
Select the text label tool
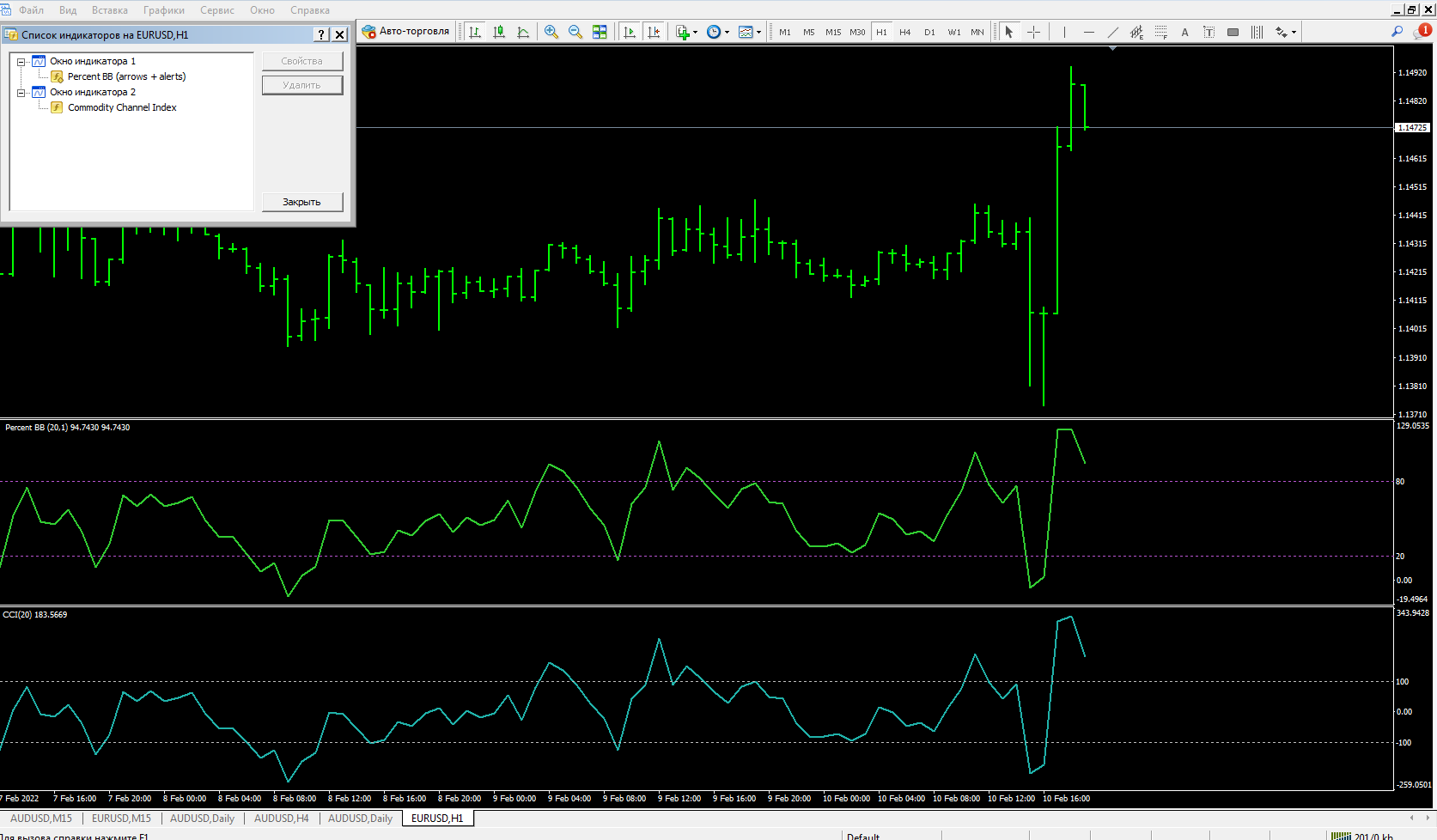point(1209,32)
